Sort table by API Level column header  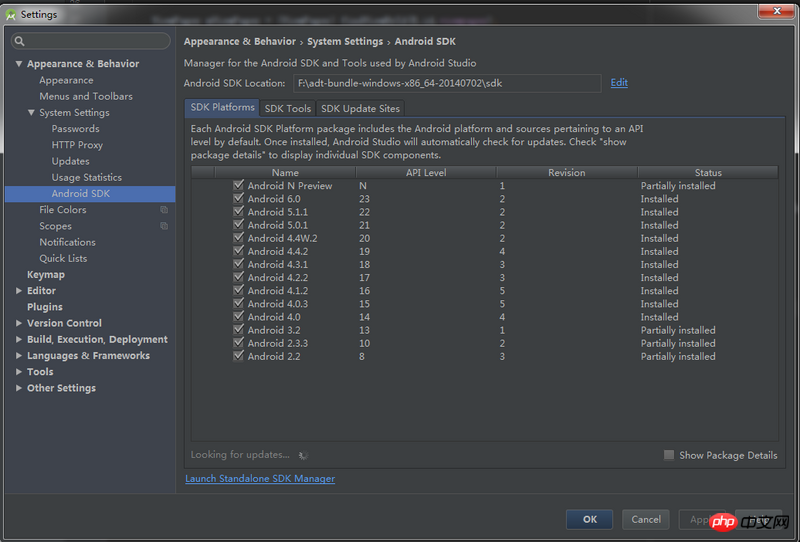point(426,173)
